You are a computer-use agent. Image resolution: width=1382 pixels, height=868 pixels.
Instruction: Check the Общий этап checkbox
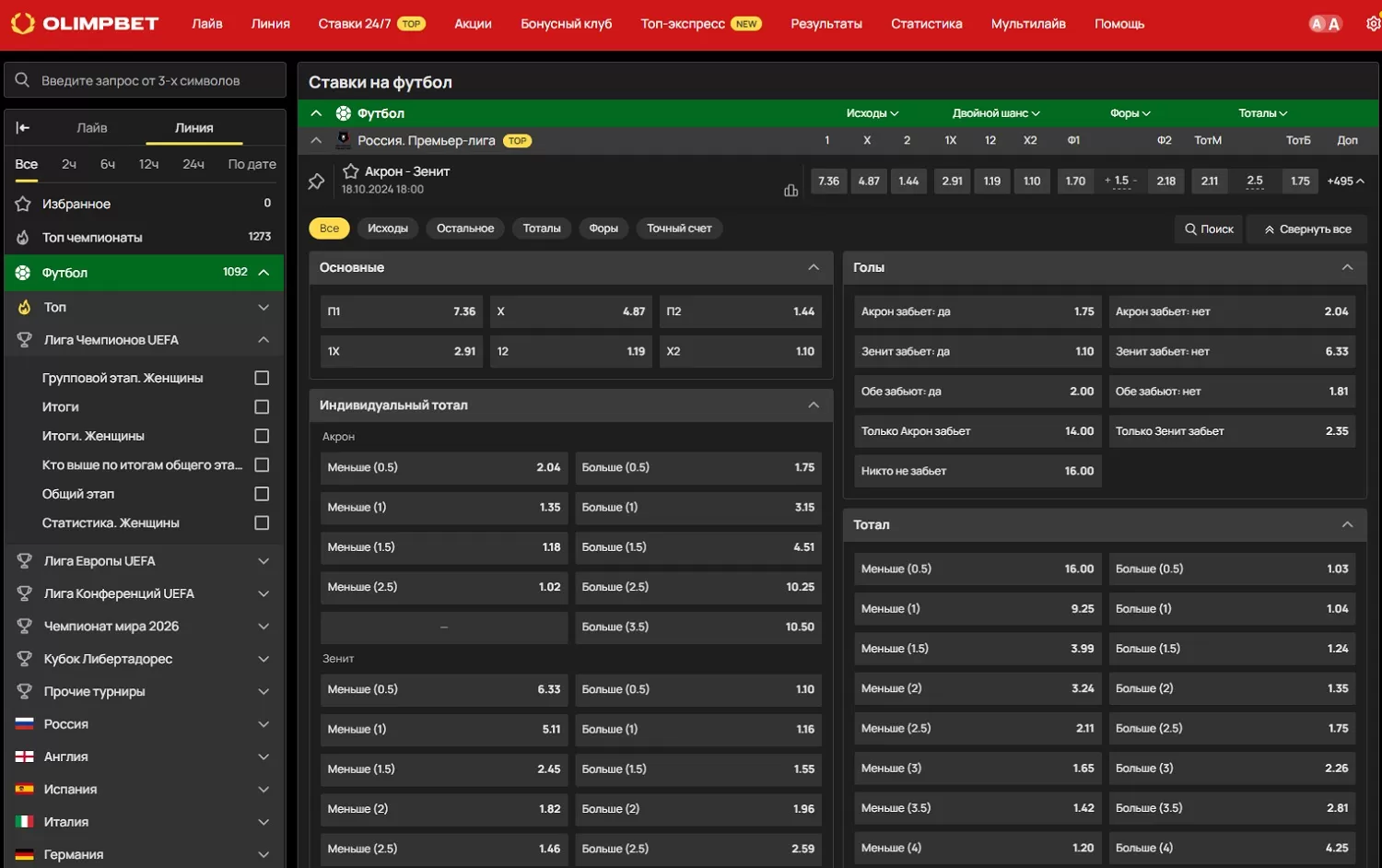click(261, 494)
